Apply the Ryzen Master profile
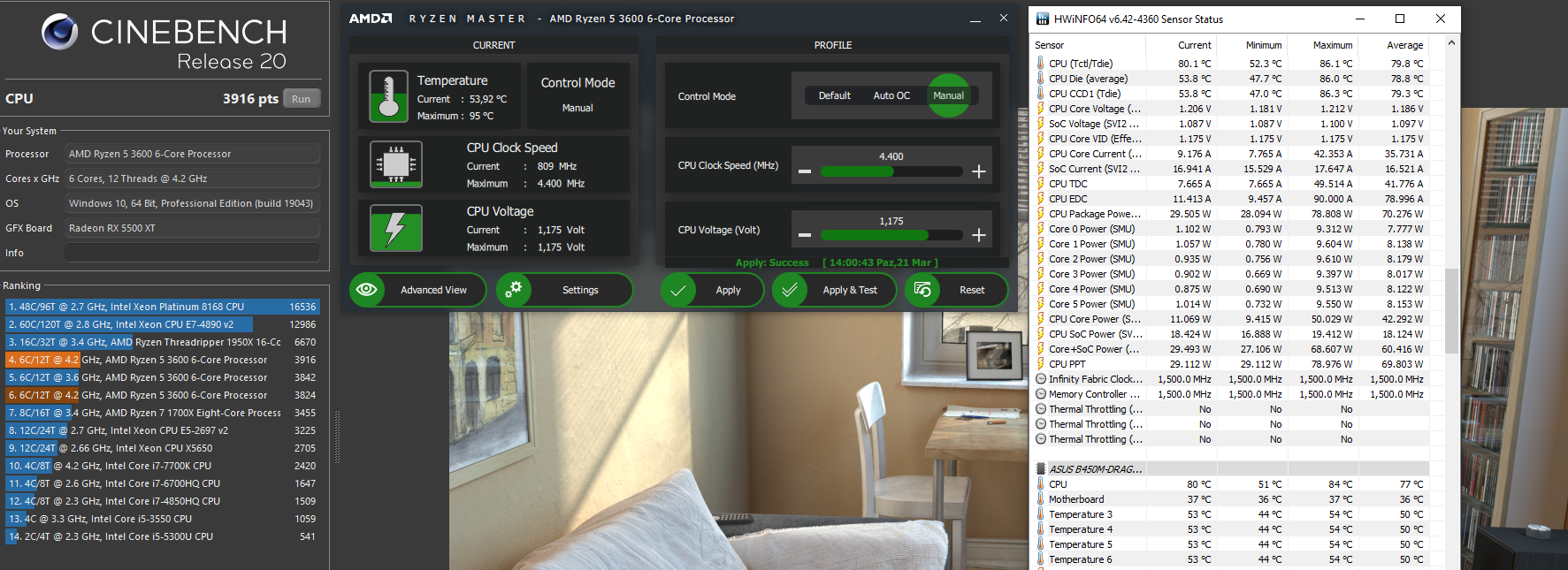 pos(712,290)
